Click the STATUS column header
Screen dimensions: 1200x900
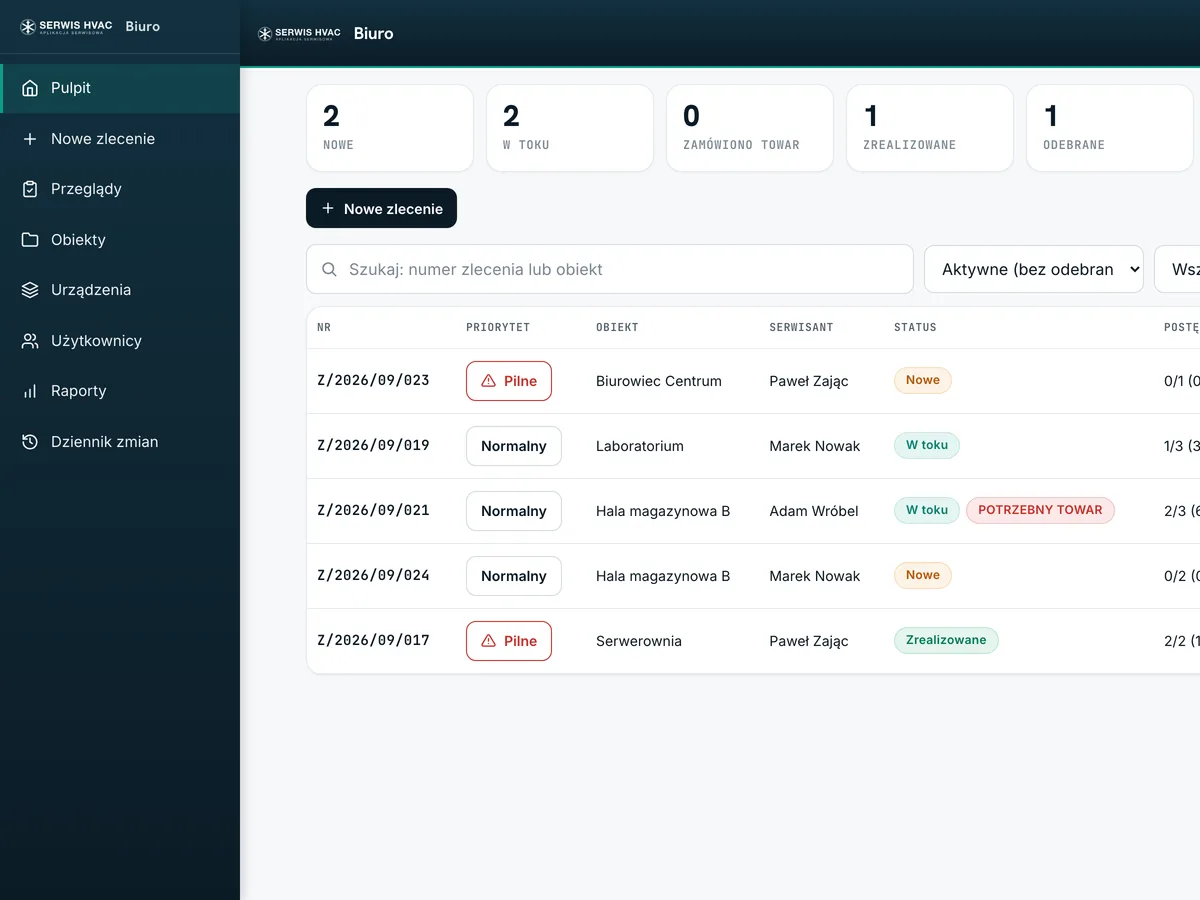(915, 327)
